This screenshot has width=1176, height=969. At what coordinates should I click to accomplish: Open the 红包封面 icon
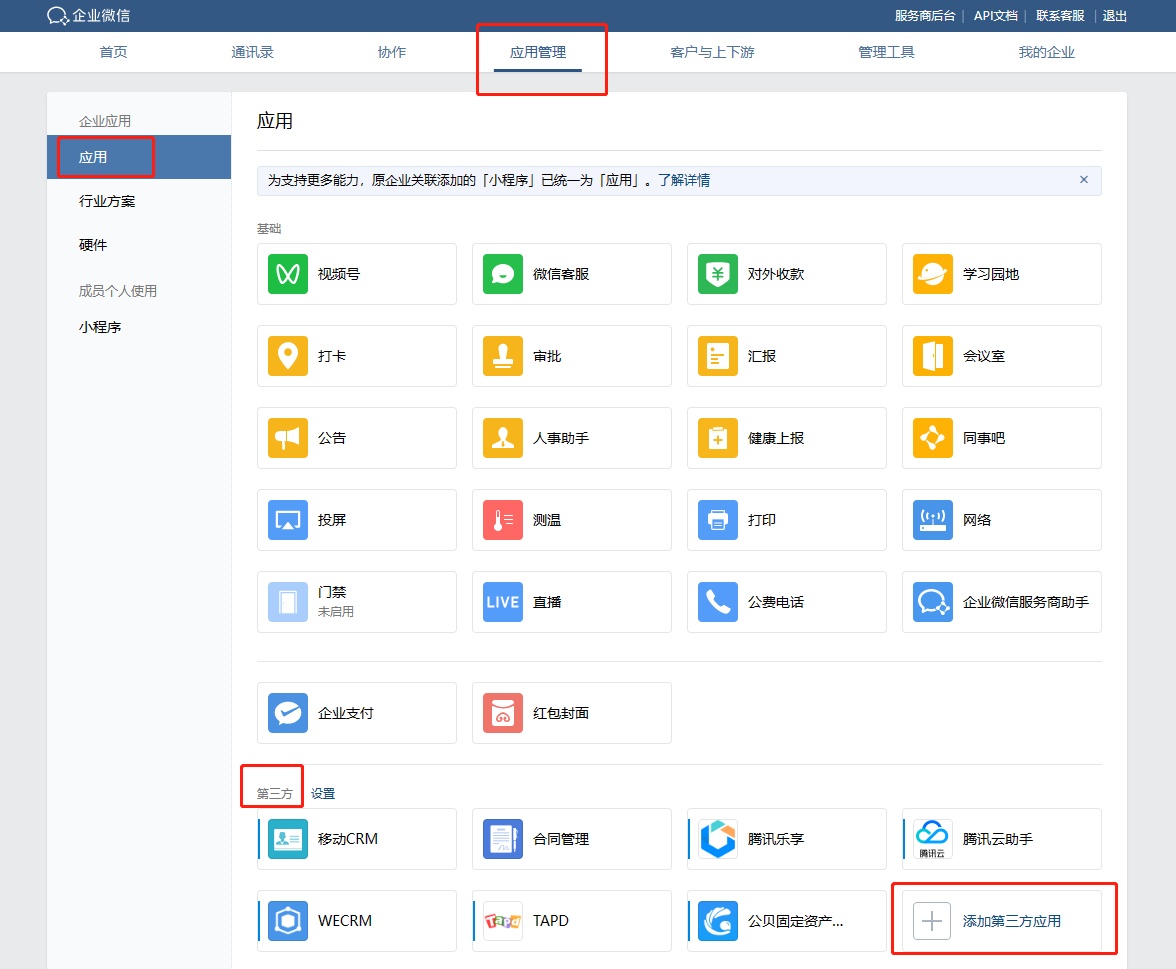502,712
